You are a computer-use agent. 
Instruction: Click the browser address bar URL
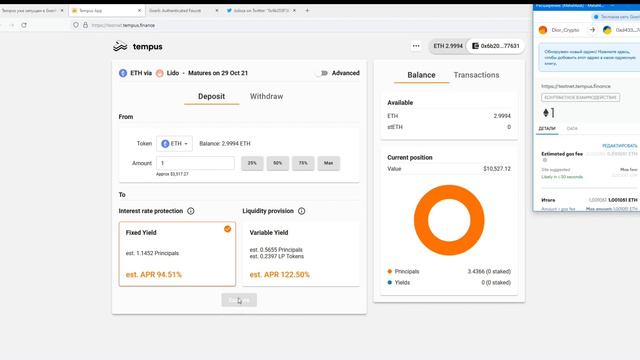pos(123,25)
